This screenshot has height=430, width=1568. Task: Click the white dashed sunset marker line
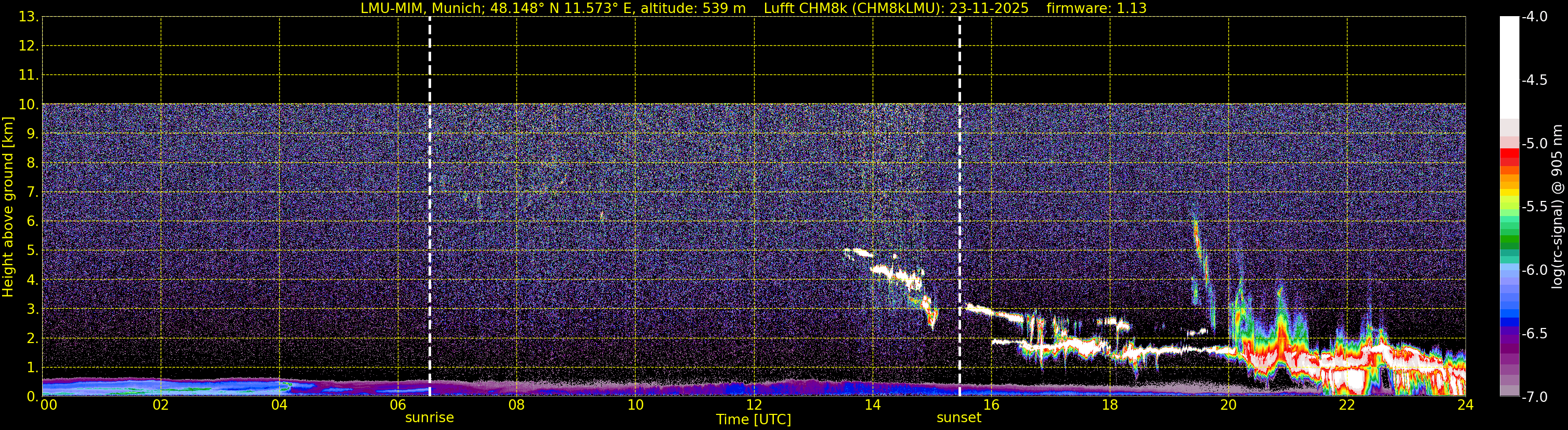pyautogui.click(x=960, y=207)
